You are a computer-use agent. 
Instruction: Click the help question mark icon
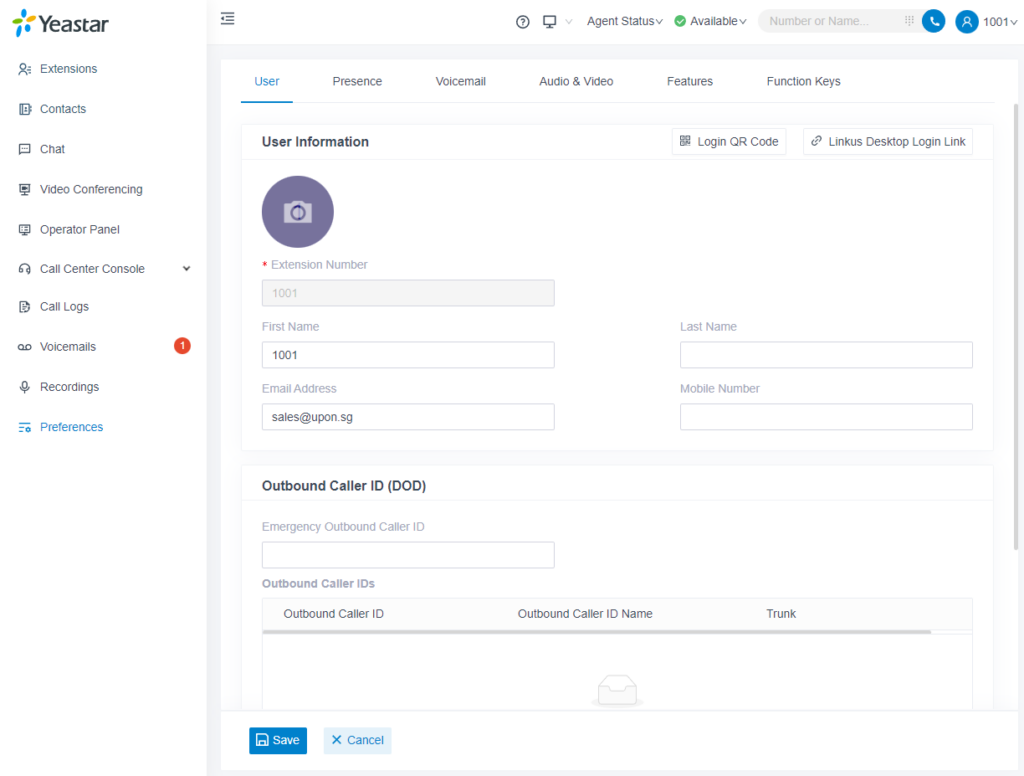[x=522, y=21]
